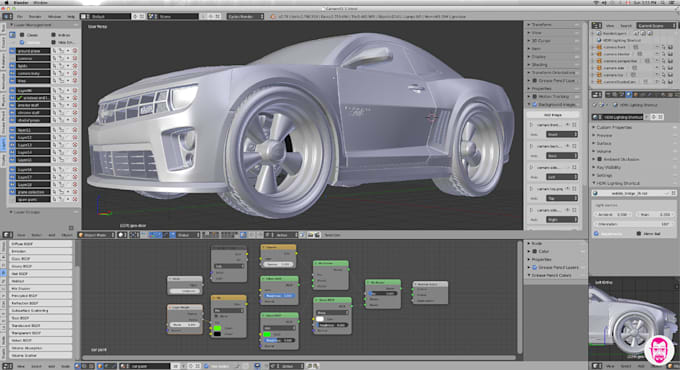The height and width of the screenshot is (370, 680).
Task: Open the Object Mode dropdown
Action: pos(96,235)
